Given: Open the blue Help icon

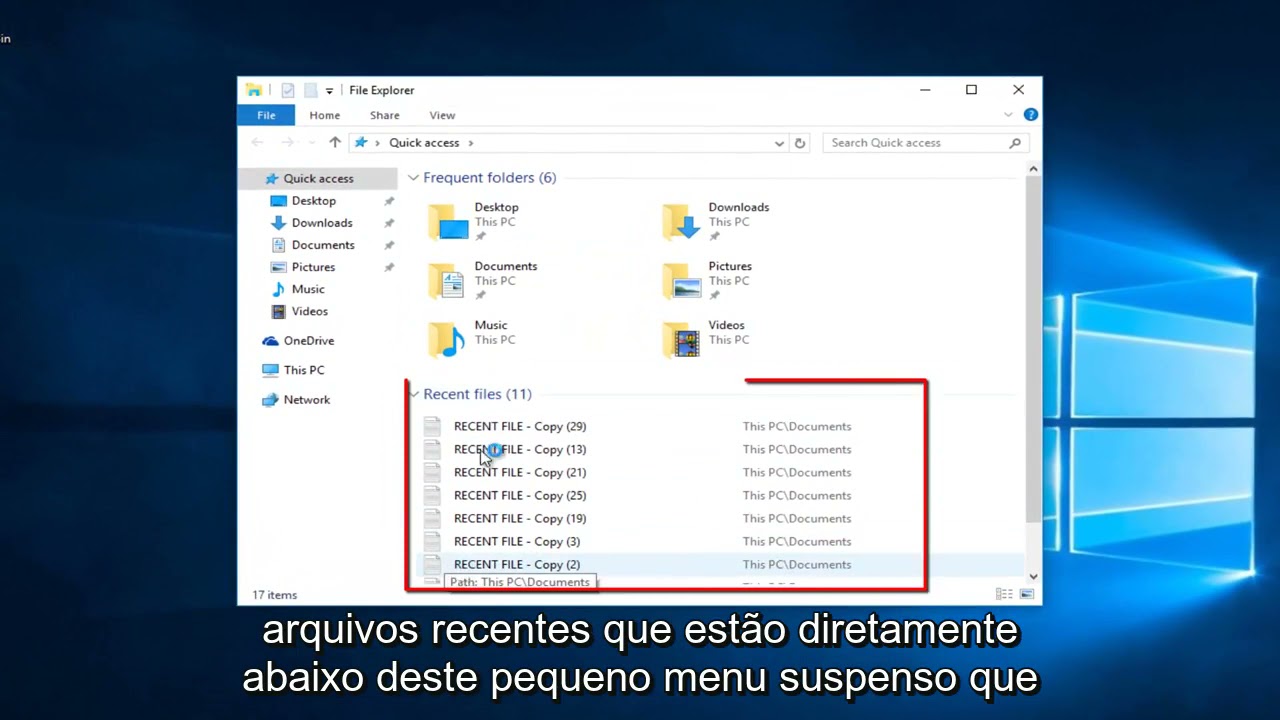Looking at the screenshot, I should point(1030,115).
